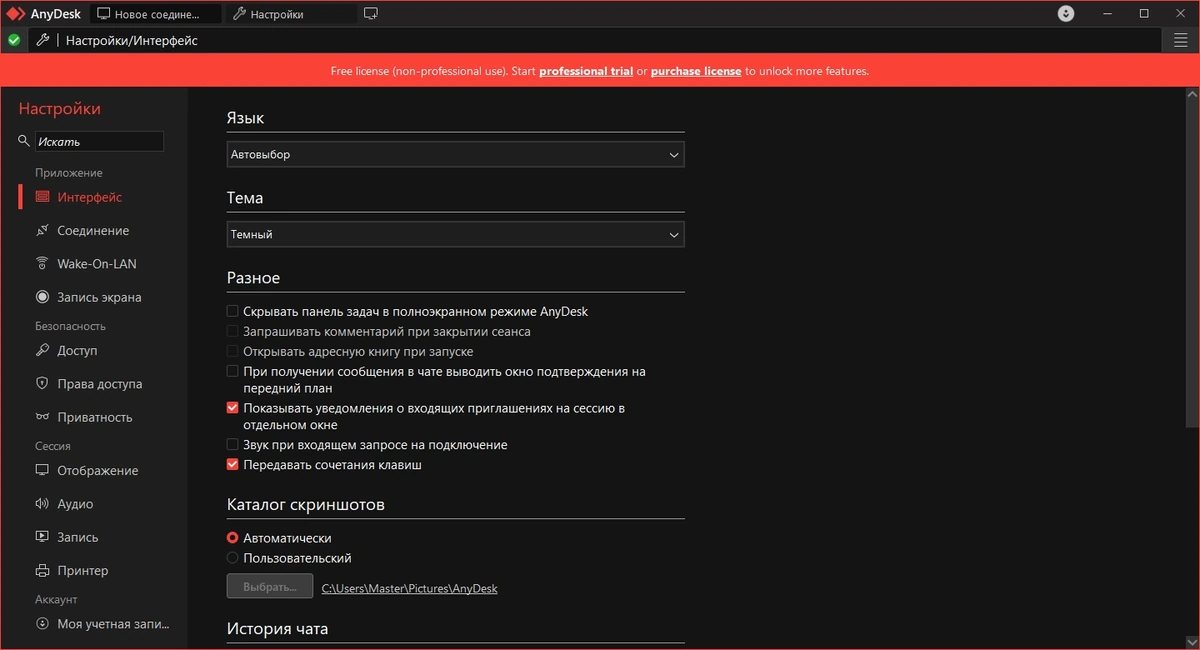Open the C:\Users\Master\Pictures\AnyDesk path link

409,588
